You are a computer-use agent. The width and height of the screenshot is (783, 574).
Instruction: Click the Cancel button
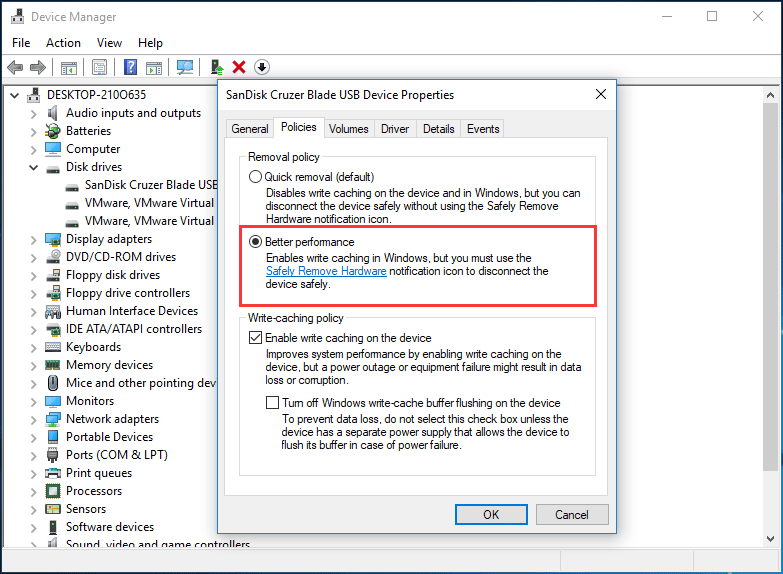point(572,515)
